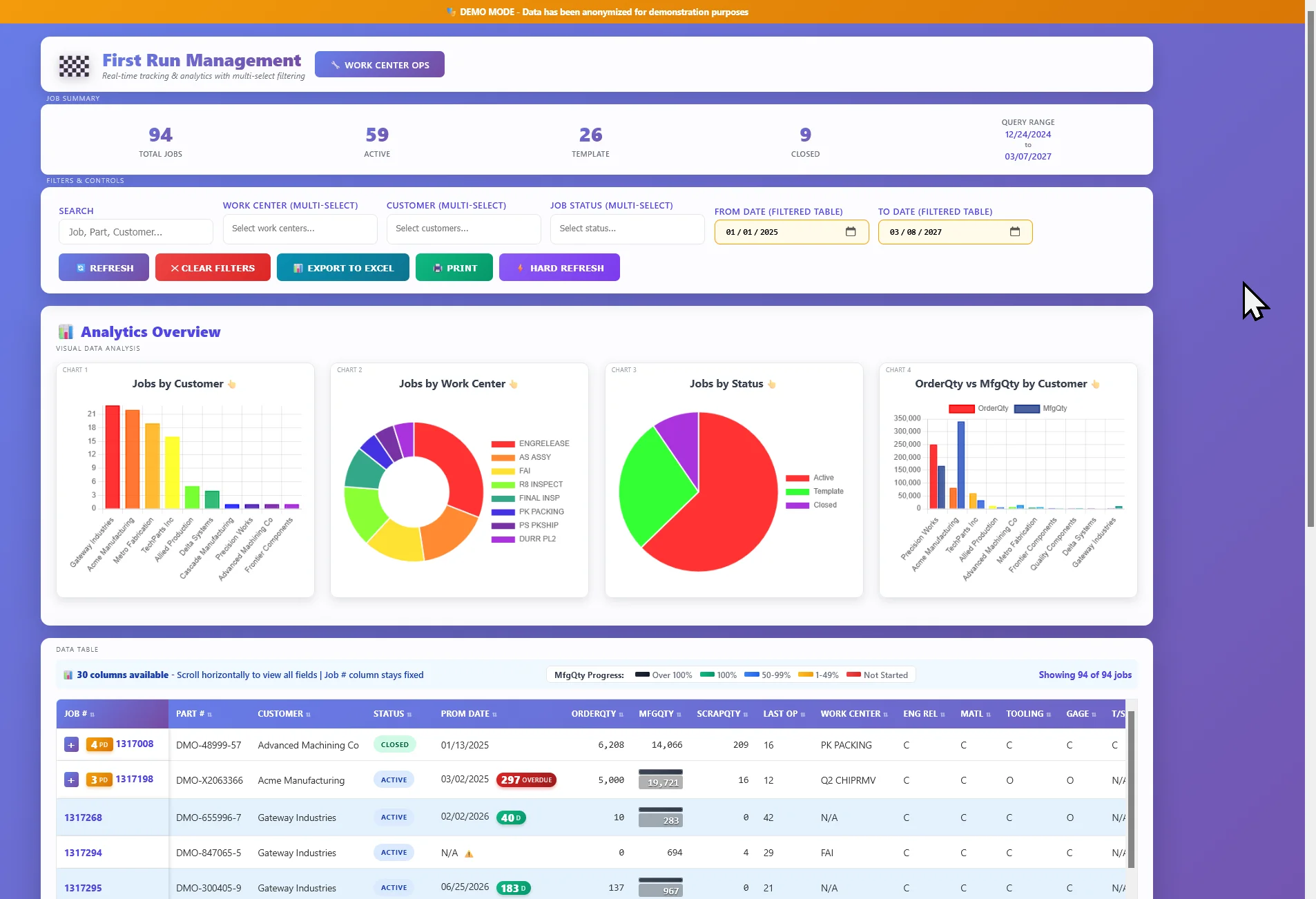
Task: Open the Work Center multi-select dropdown
Action: (300, 229)
